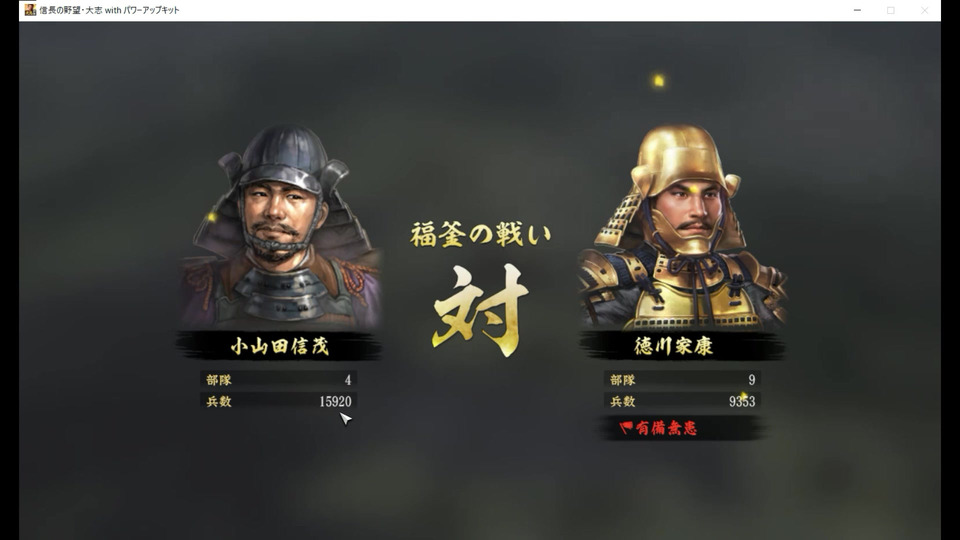Select 小山田信茂 commander portrait
The height and width of the screenshot is (540, 960).
280,227
